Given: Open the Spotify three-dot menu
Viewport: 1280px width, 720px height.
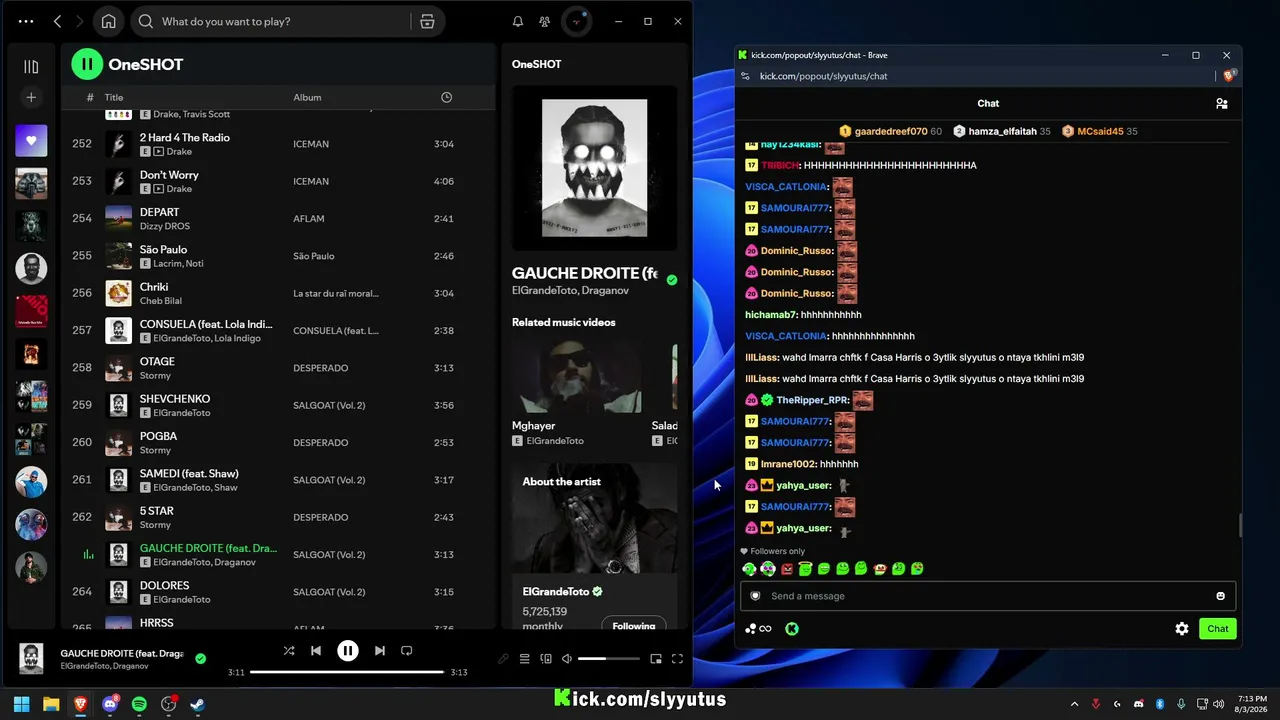Looking at the screenshot, I should pos(26,21).
